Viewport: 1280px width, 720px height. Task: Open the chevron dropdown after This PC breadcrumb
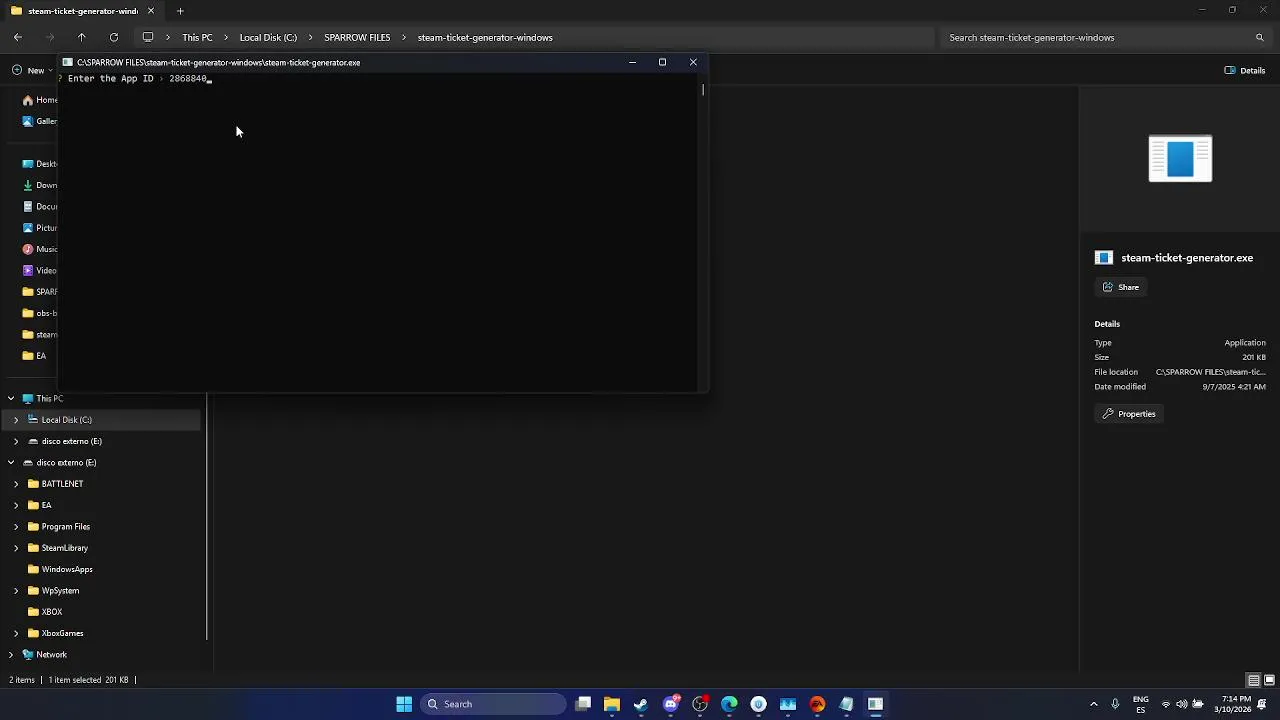[x=226, y=37]
